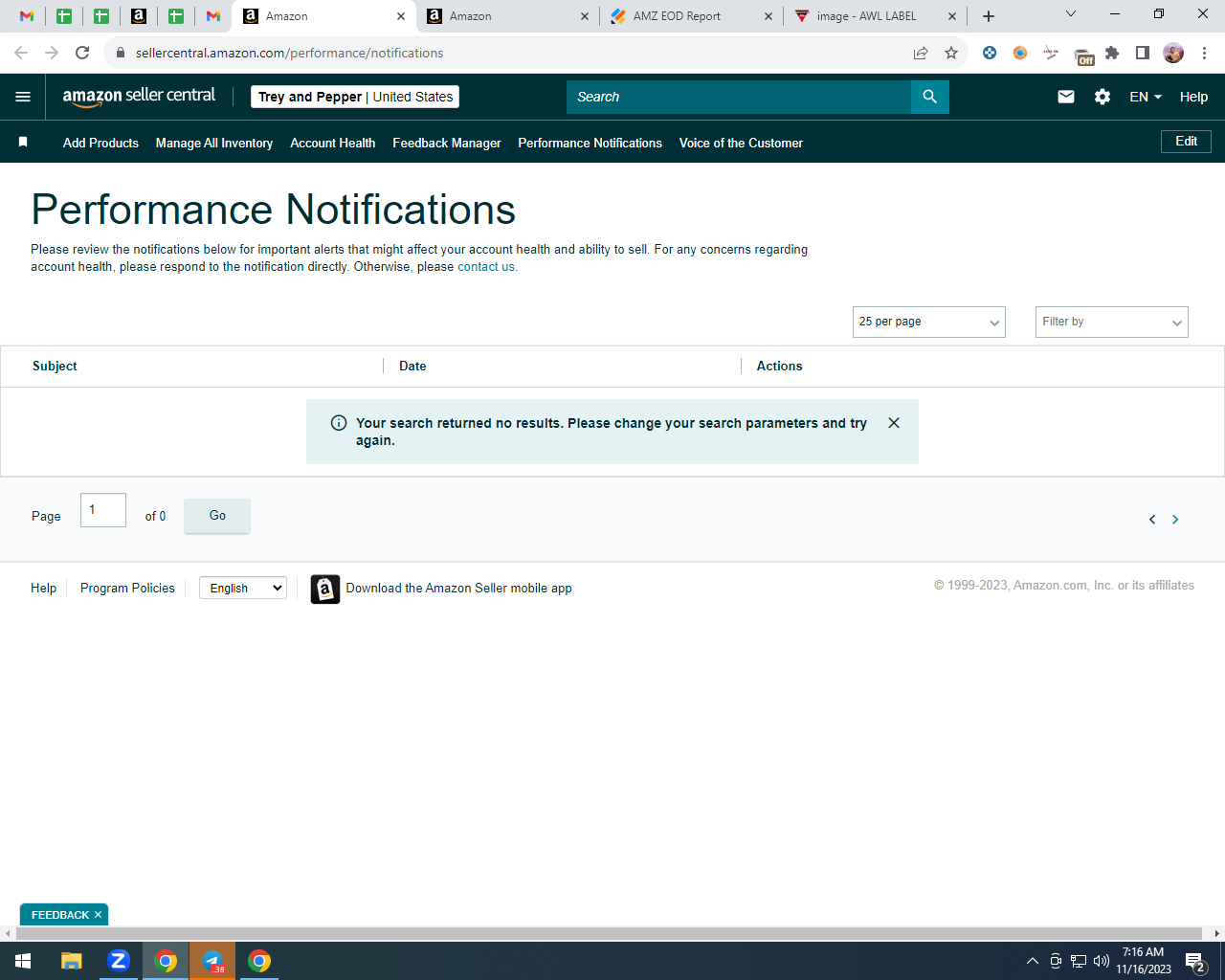Screen dimensions: 1225x980
Task: Go to Account Health
Action: [x=333, y=143]
